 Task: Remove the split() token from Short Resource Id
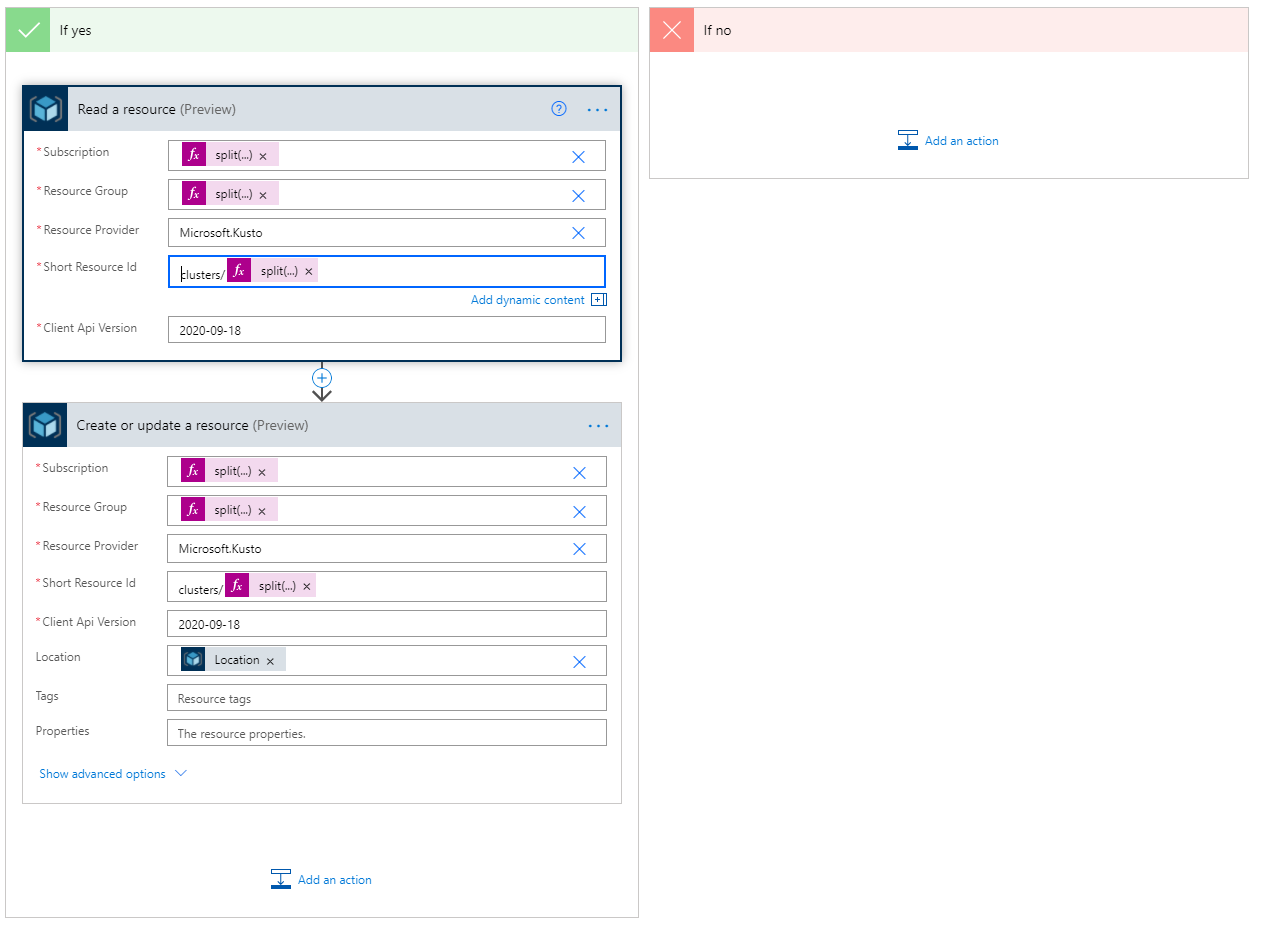point(309,269)
